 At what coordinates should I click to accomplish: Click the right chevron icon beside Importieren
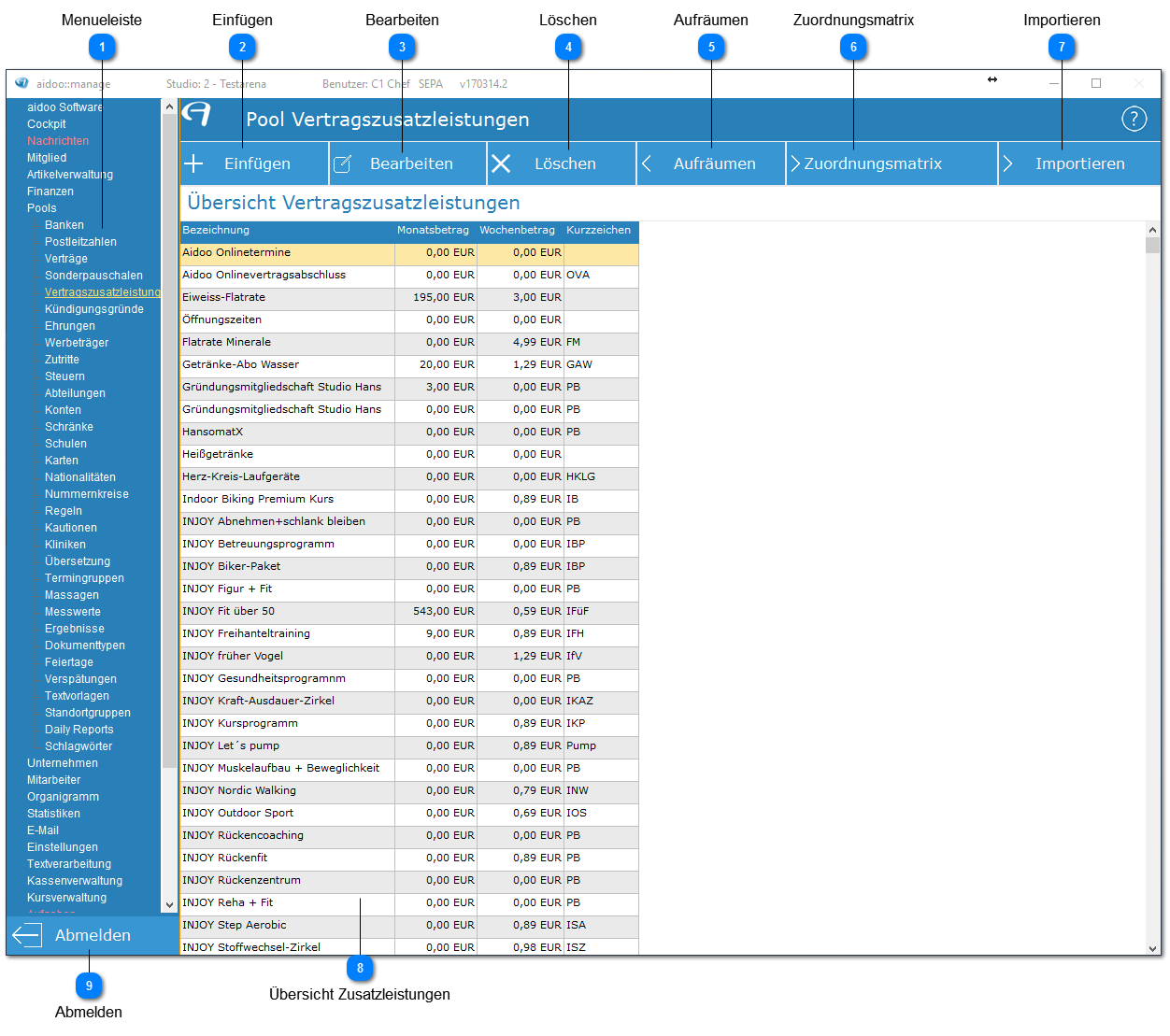(x=1007, y=163)
